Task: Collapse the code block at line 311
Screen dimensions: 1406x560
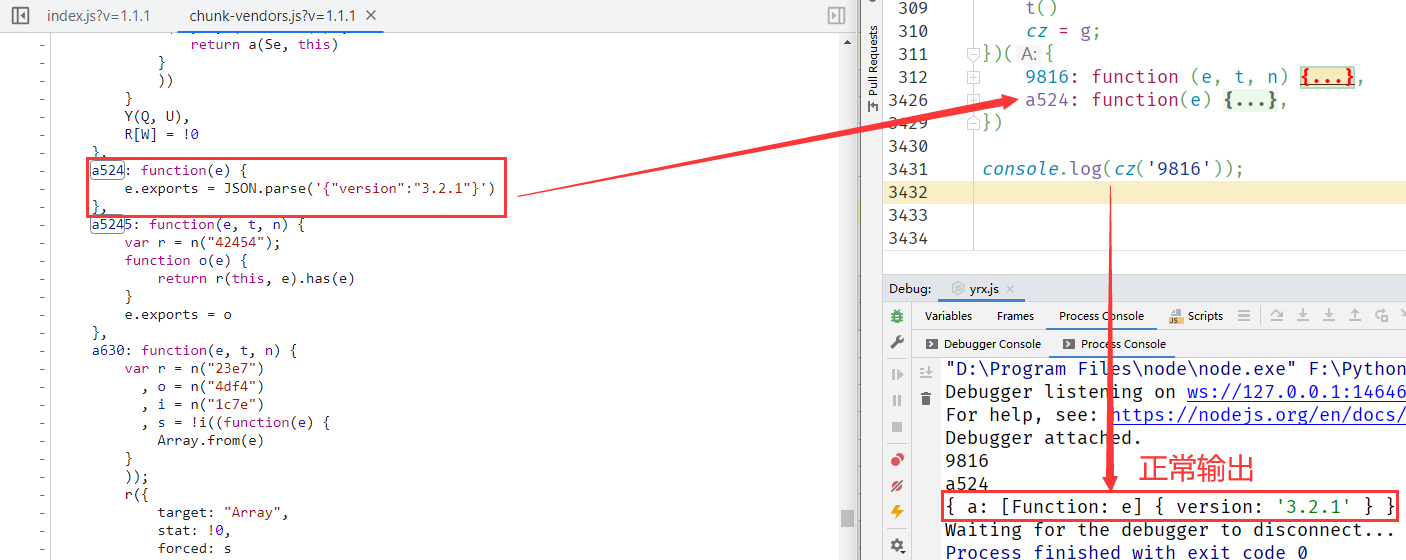Action: [973, 54]
